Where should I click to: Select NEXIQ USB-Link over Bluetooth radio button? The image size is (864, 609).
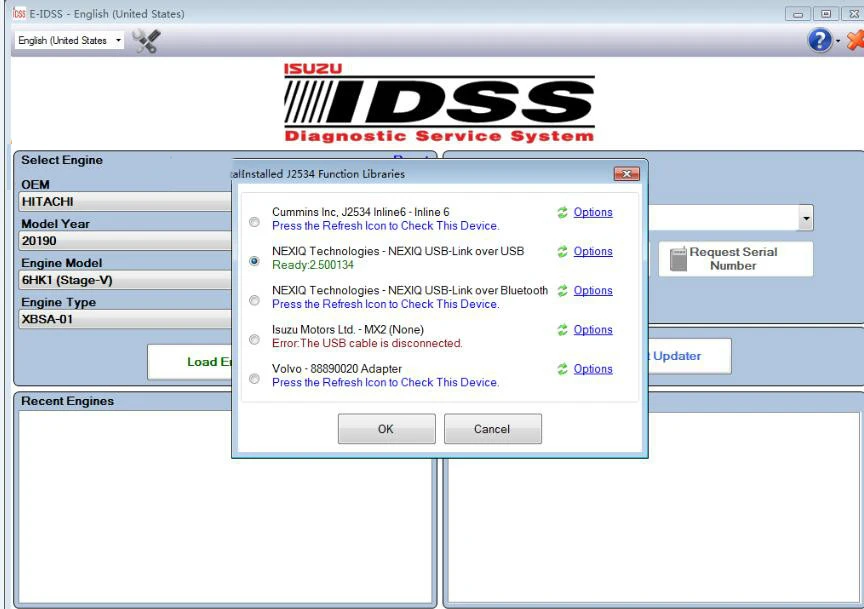254,300
